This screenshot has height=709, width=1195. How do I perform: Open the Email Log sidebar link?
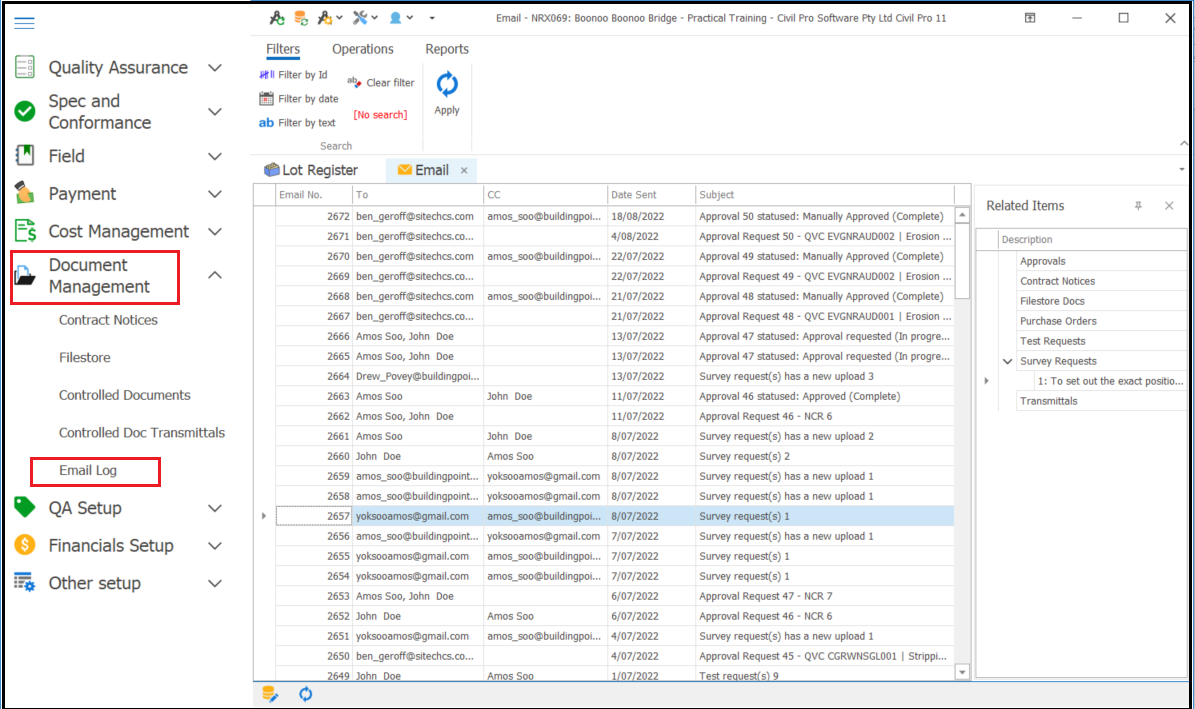88,471
